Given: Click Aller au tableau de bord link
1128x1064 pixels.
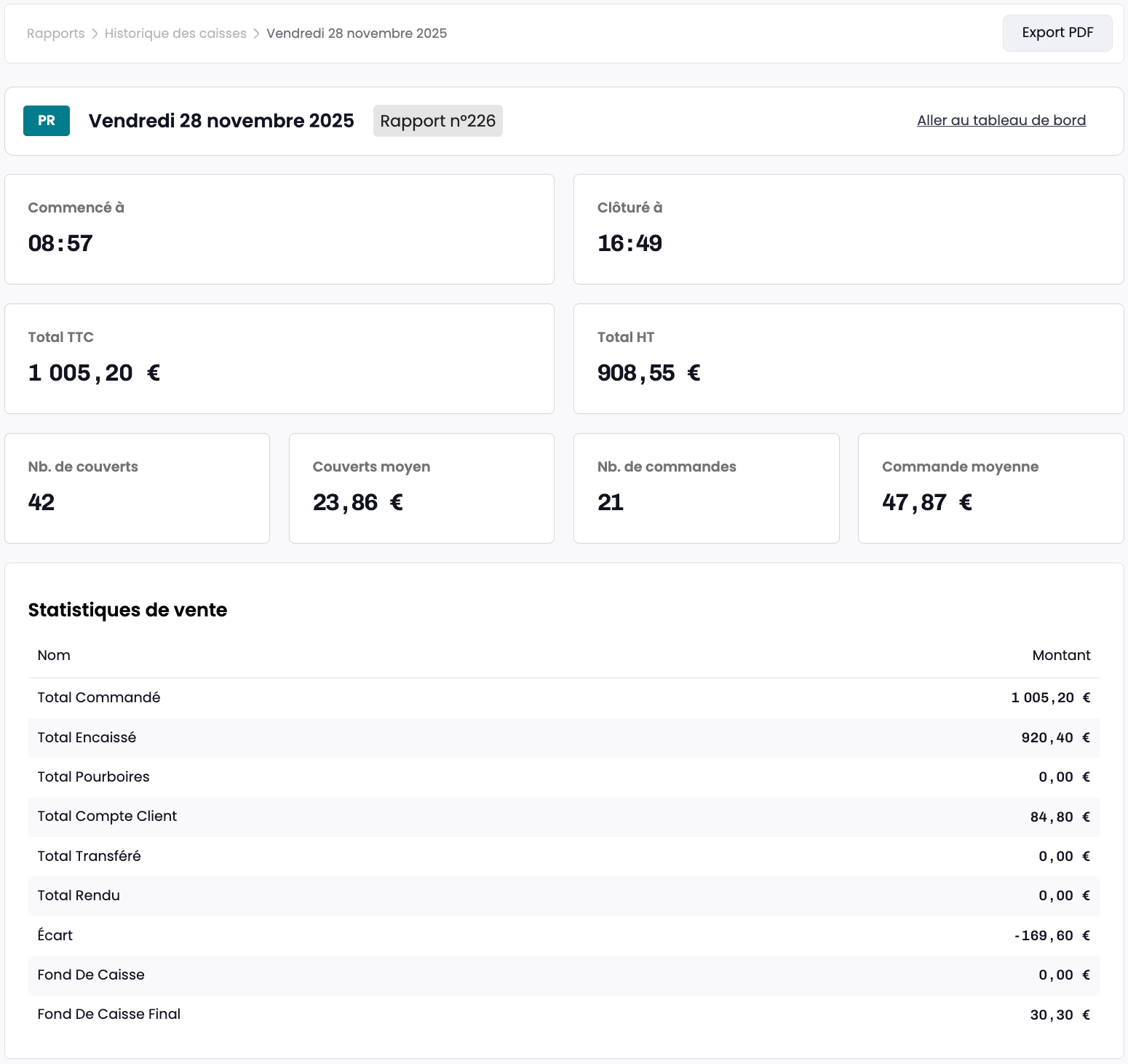Looking at the screenshot, I should click(x=1001, y=121).
